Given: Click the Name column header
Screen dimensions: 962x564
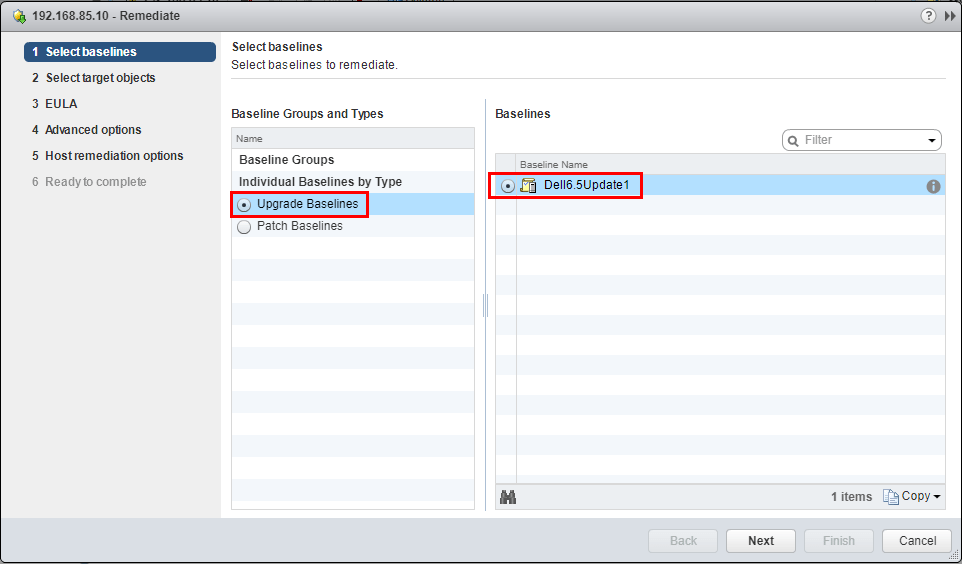Looking at the screenshot, I should (x=353, y=139).
